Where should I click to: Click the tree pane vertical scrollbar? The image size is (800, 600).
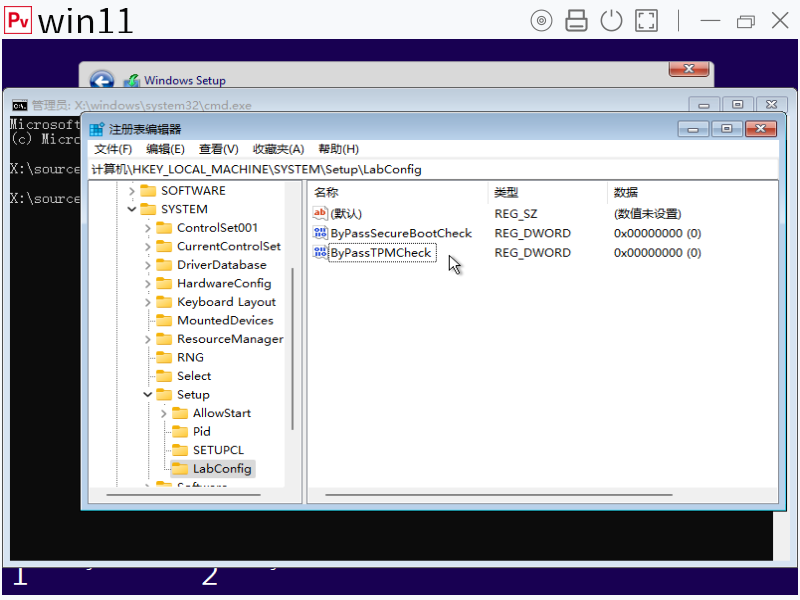(293, 348)
